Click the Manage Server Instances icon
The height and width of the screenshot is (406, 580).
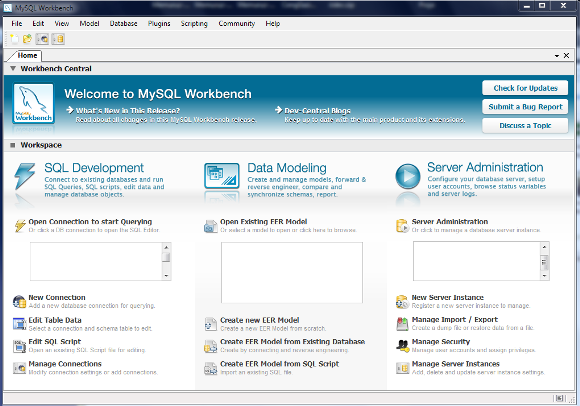[402, 368]
